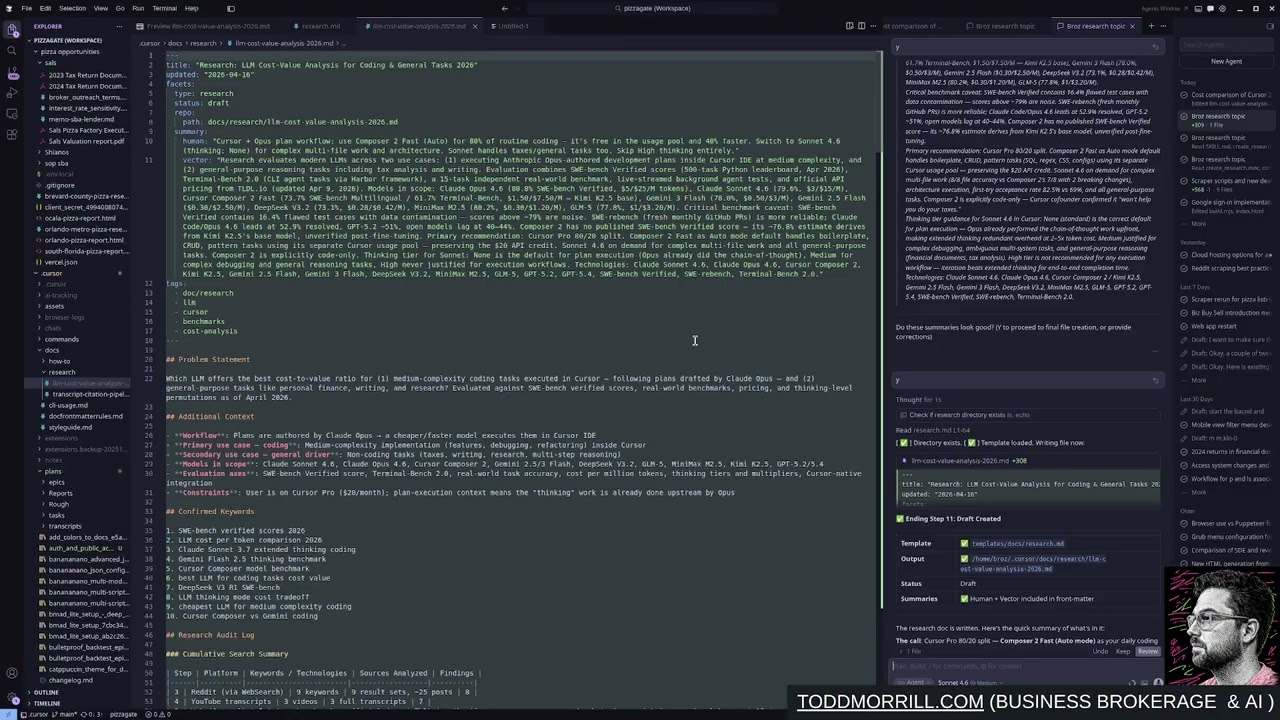Collapse the pizza opportunities folder
Image resolution: width=1280 pixels, height=720 pixels.
70,51
